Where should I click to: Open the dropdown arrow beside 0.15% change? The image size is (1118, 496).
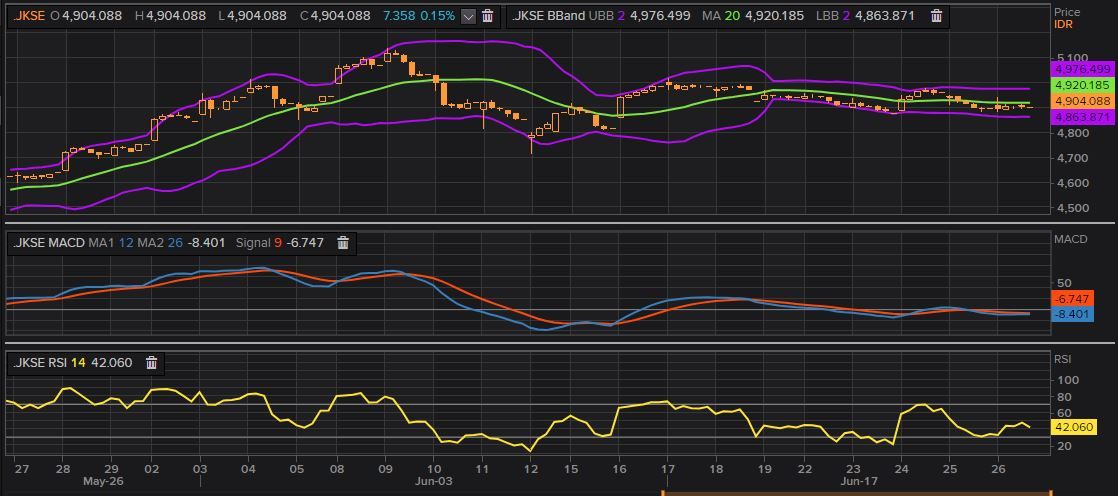point(468,16)
